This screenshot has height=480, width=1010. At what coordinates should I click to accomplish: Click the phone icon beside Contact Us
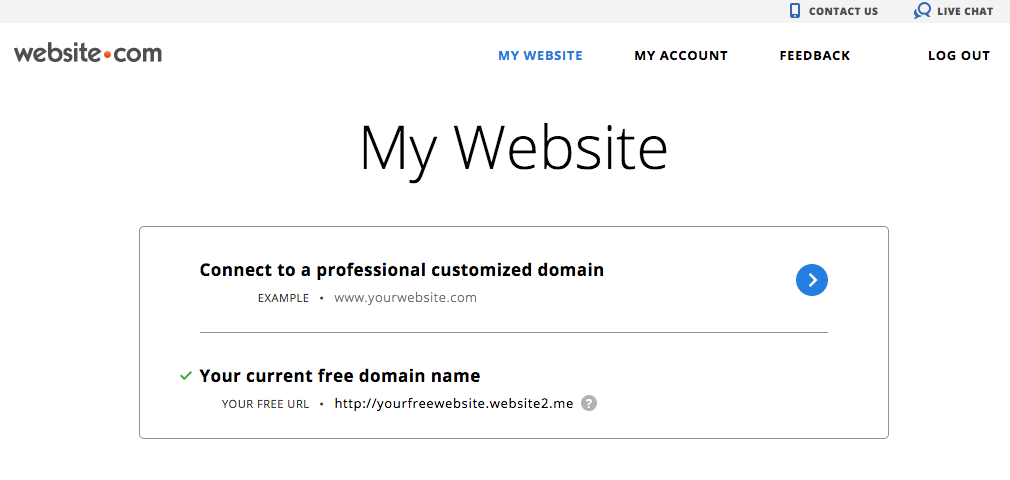point(795,11)
